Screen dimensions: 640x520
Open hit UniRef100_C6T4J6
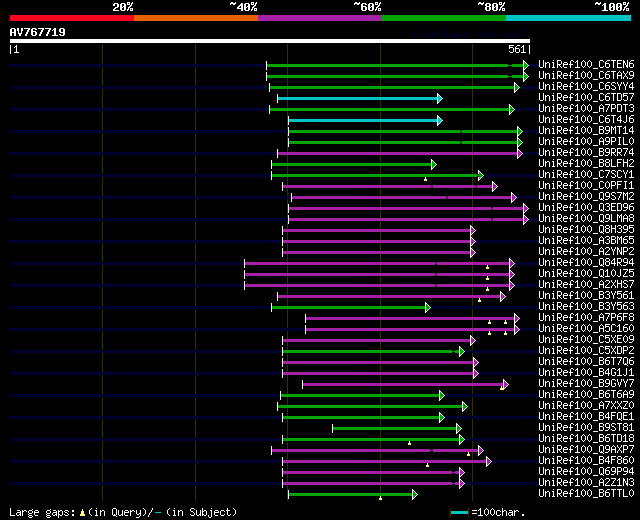coord(586,119)
